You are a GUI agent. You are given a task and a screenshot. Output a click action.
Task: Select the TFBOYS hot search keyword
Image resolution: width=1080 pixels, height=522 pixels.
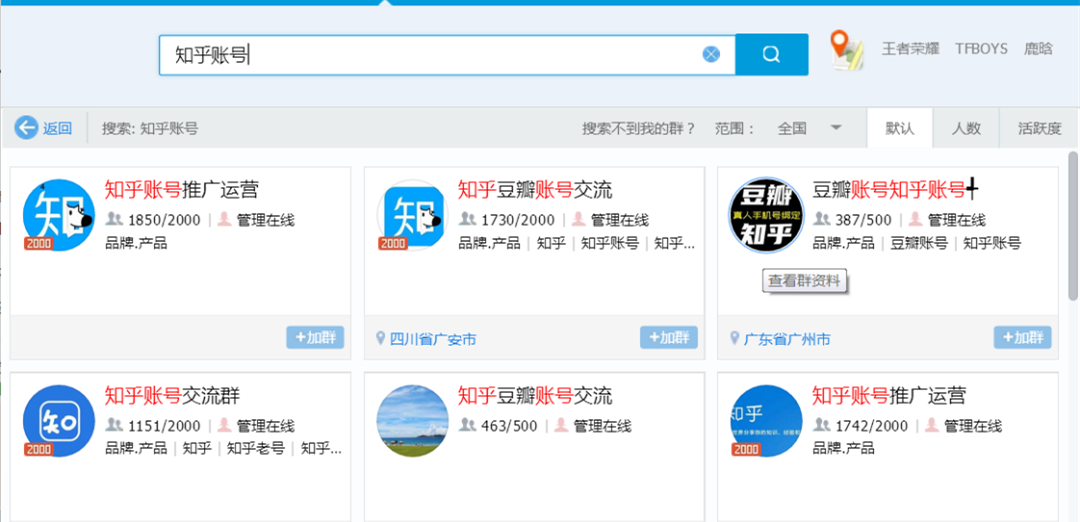point(981,49)
